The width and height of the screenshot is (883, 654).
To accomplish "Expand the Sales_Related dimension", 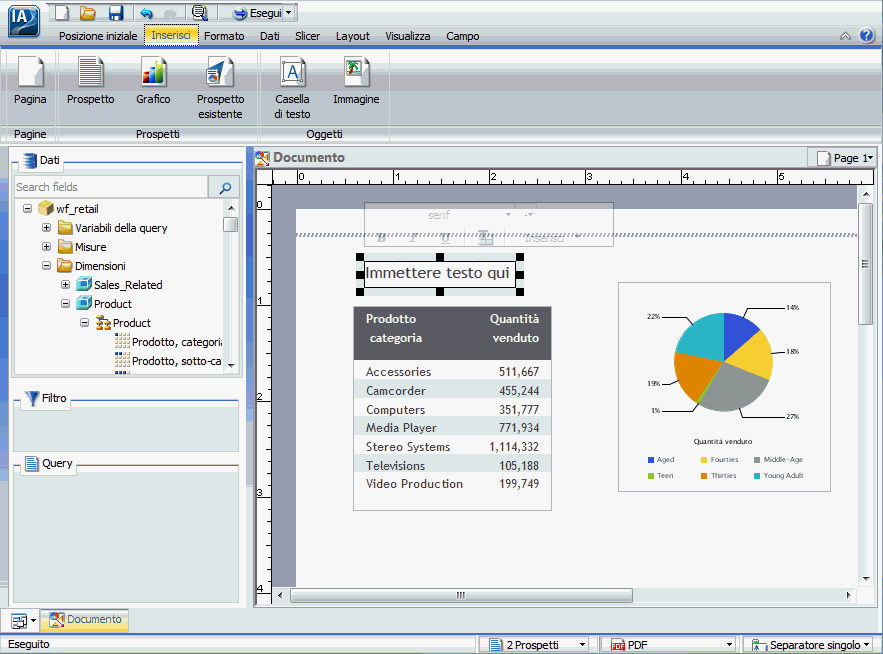I will pos(65,285).
